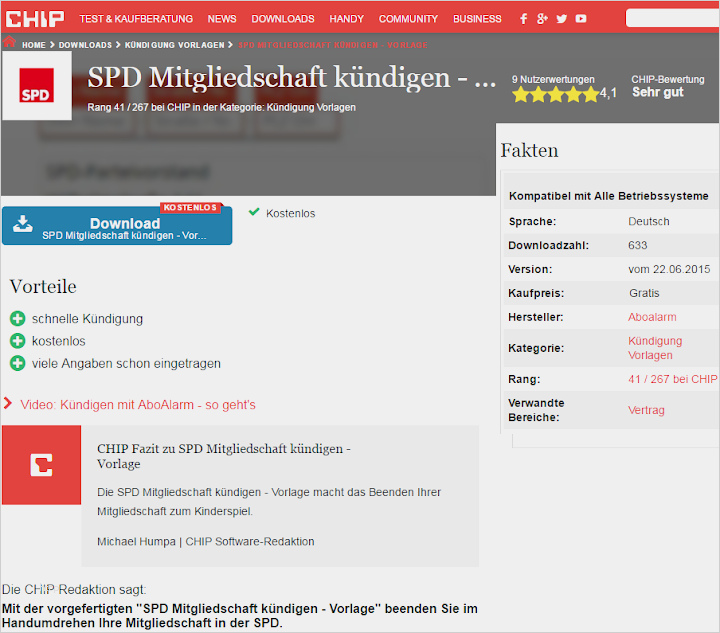The image size is (720, 633).
Task: Click the page title SPD Mitgliedschaft kündigen
Action: coord(292,77)
